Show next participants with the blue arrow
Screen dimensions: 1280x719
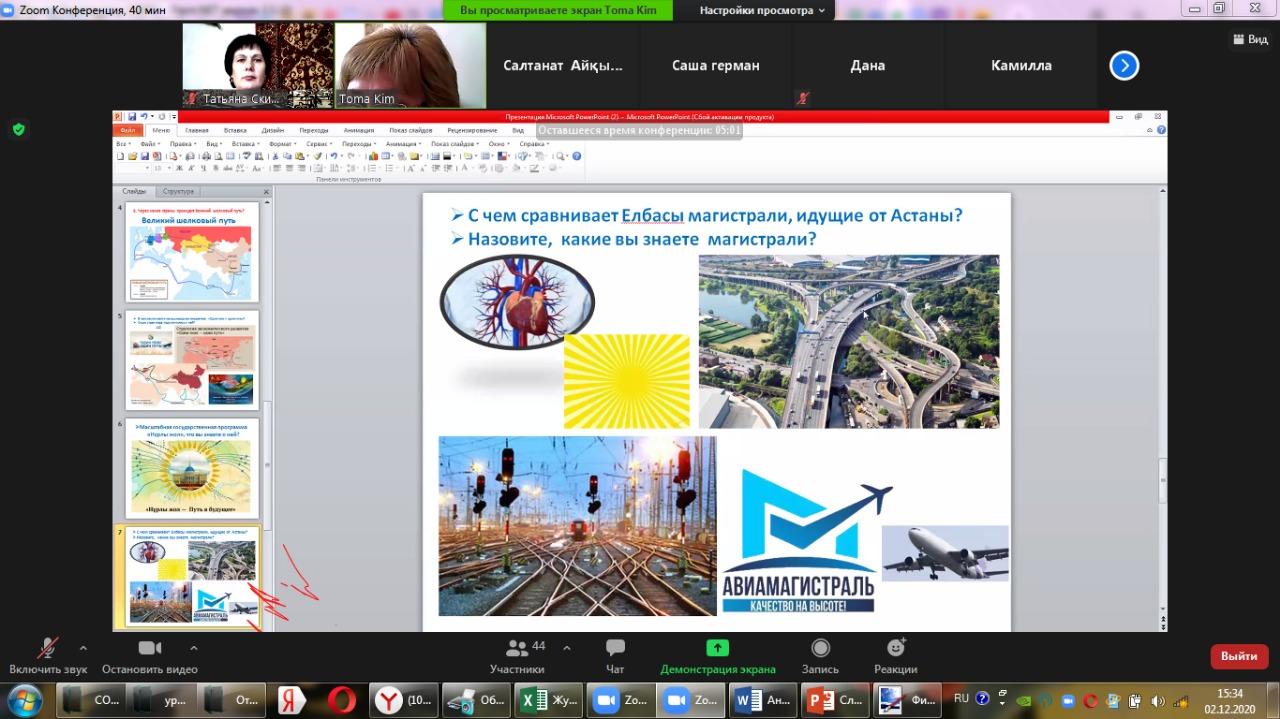(1124, 66)
